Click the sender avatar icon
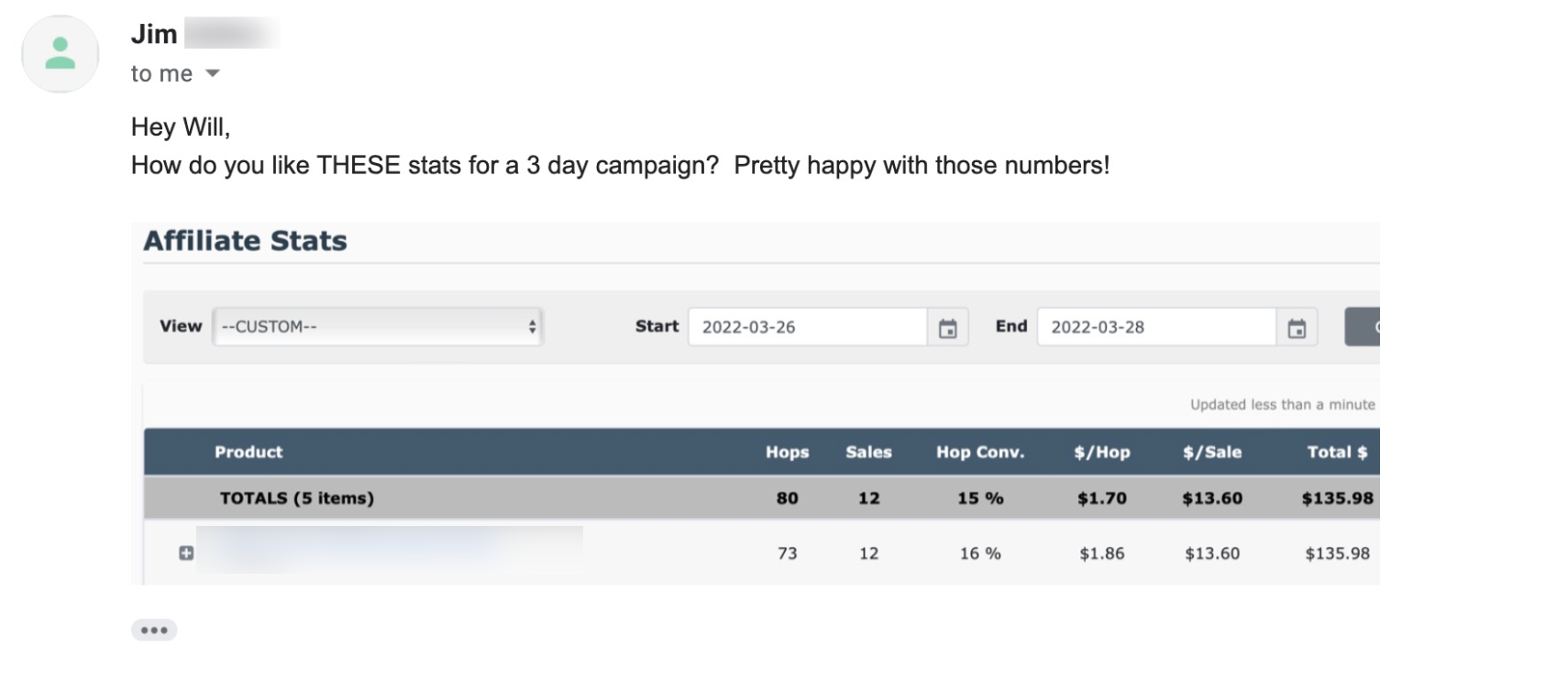This screenshot has height=680, width=1568. [x=61, y=54]
